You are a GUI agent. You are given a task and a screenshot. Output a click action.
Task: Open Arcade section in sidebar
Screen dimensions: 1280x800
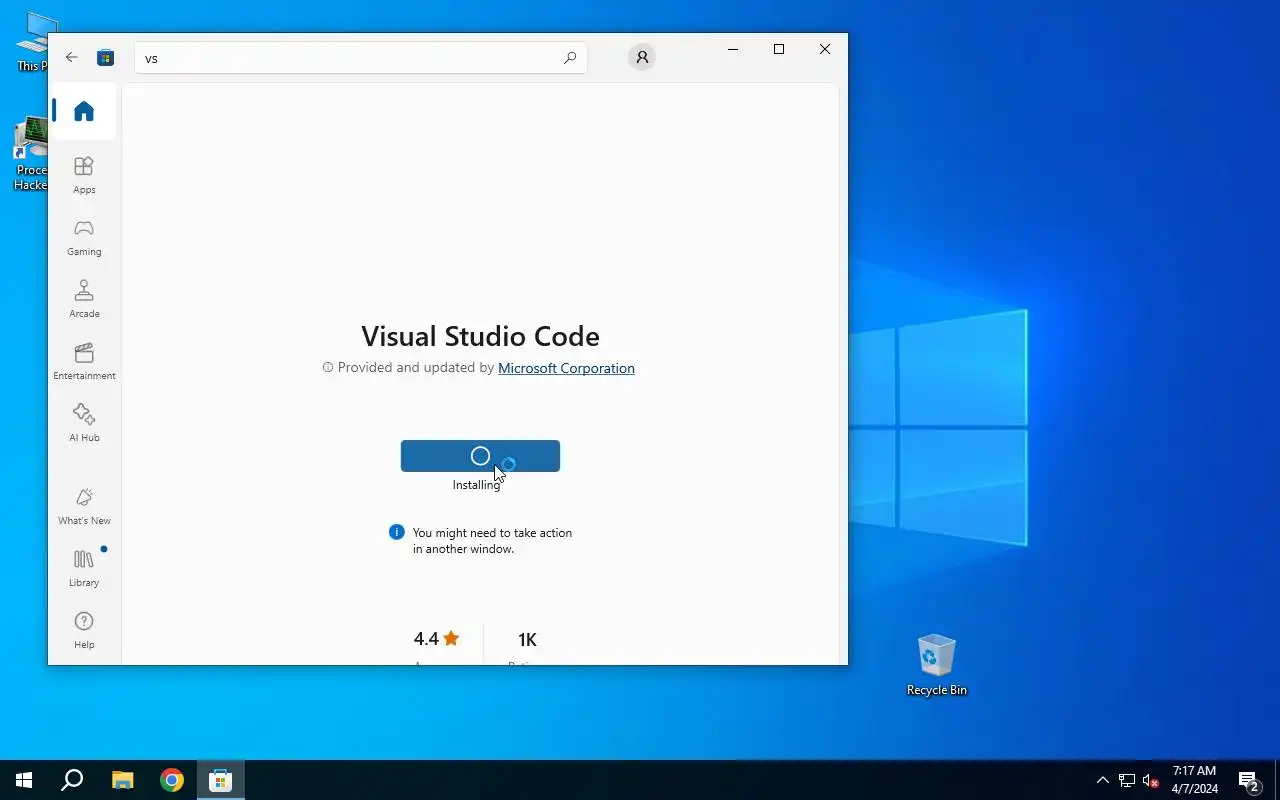[84, 299]
